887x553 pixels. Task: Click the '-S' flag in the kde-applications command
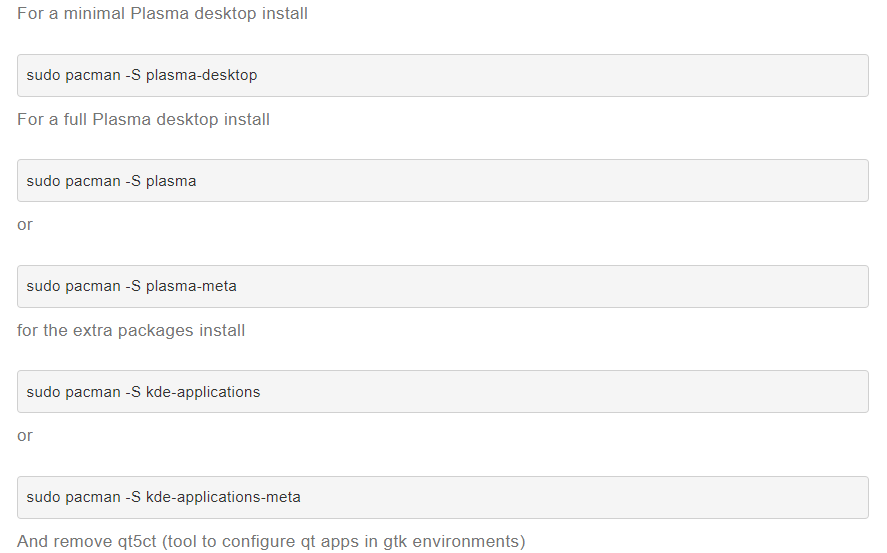(133, 392)
